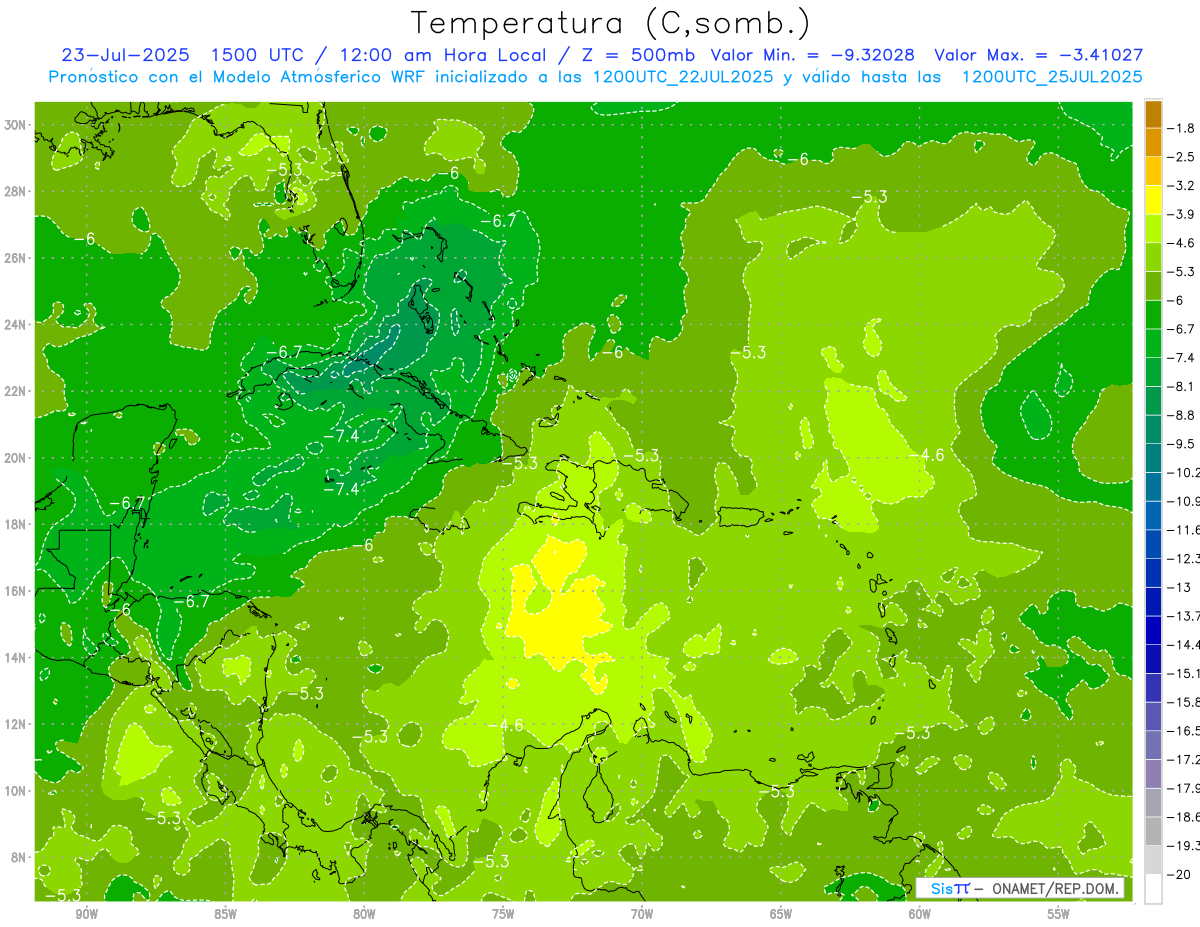Click the 8N latitude axis label

19,857
